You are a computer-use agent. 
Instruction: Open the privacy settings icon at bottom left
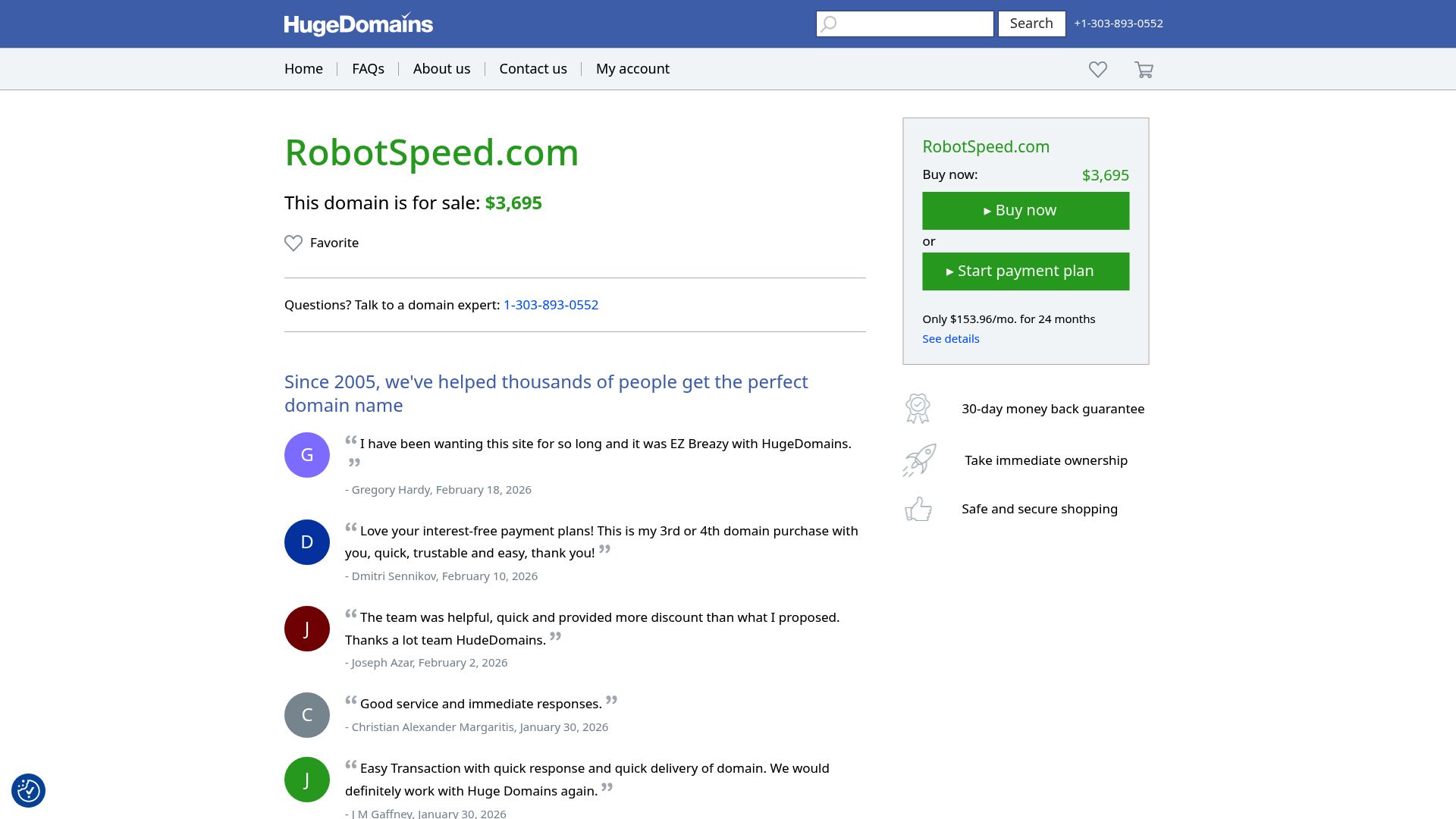(x=28, y=790)
